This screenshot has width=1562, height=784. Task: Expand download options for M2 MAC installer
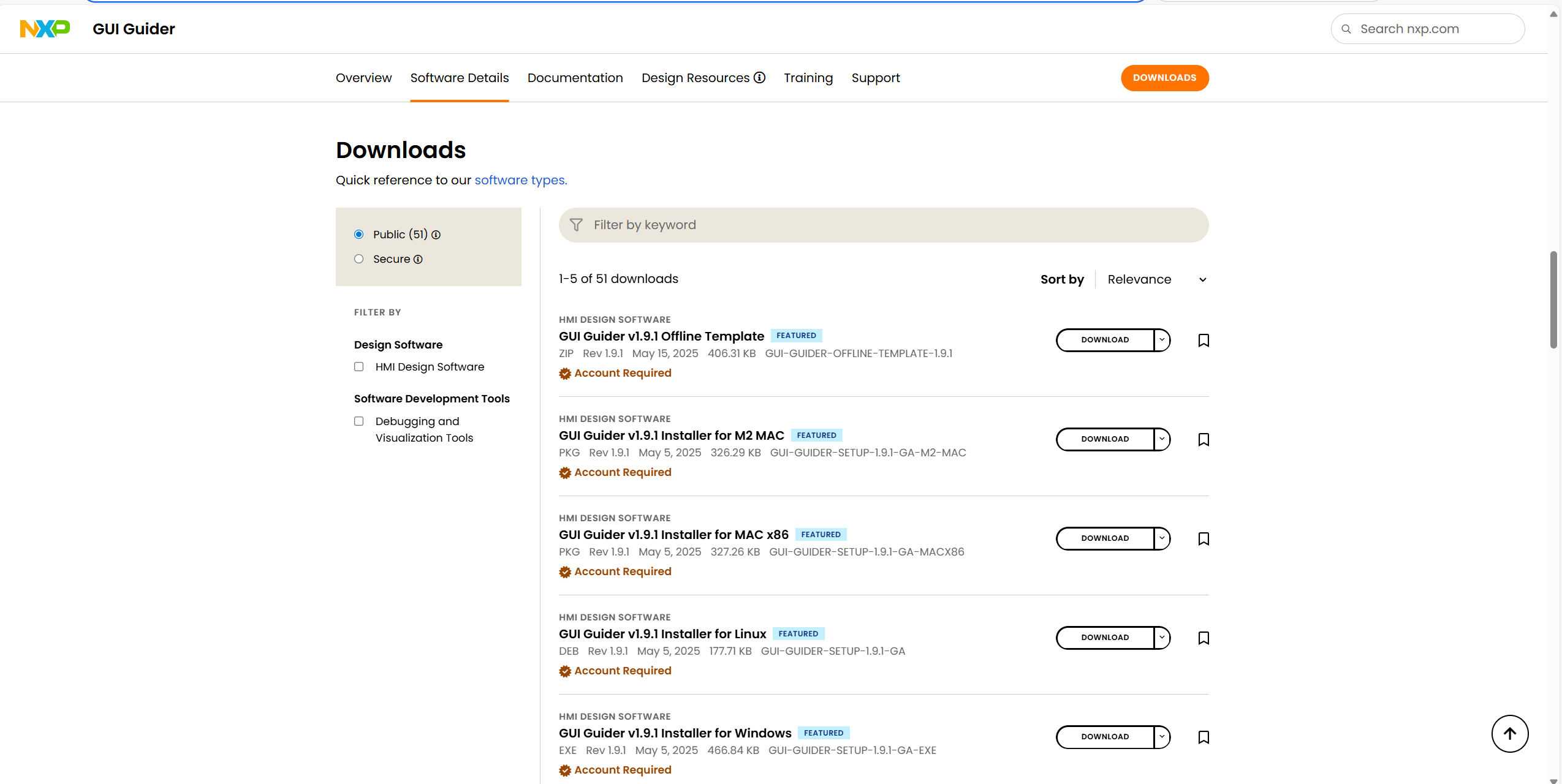click(x=1162, y=439)
